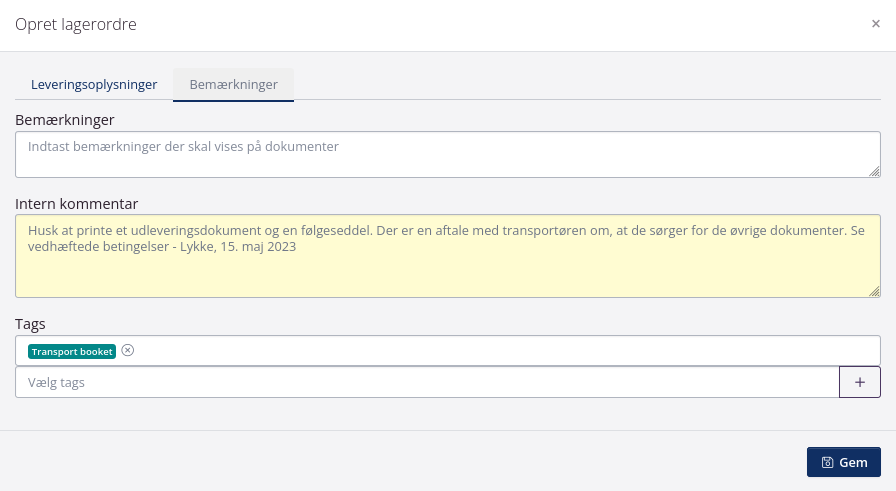Click the Tags label
Viewport: 896px width, 491px height.
(30, 324)
